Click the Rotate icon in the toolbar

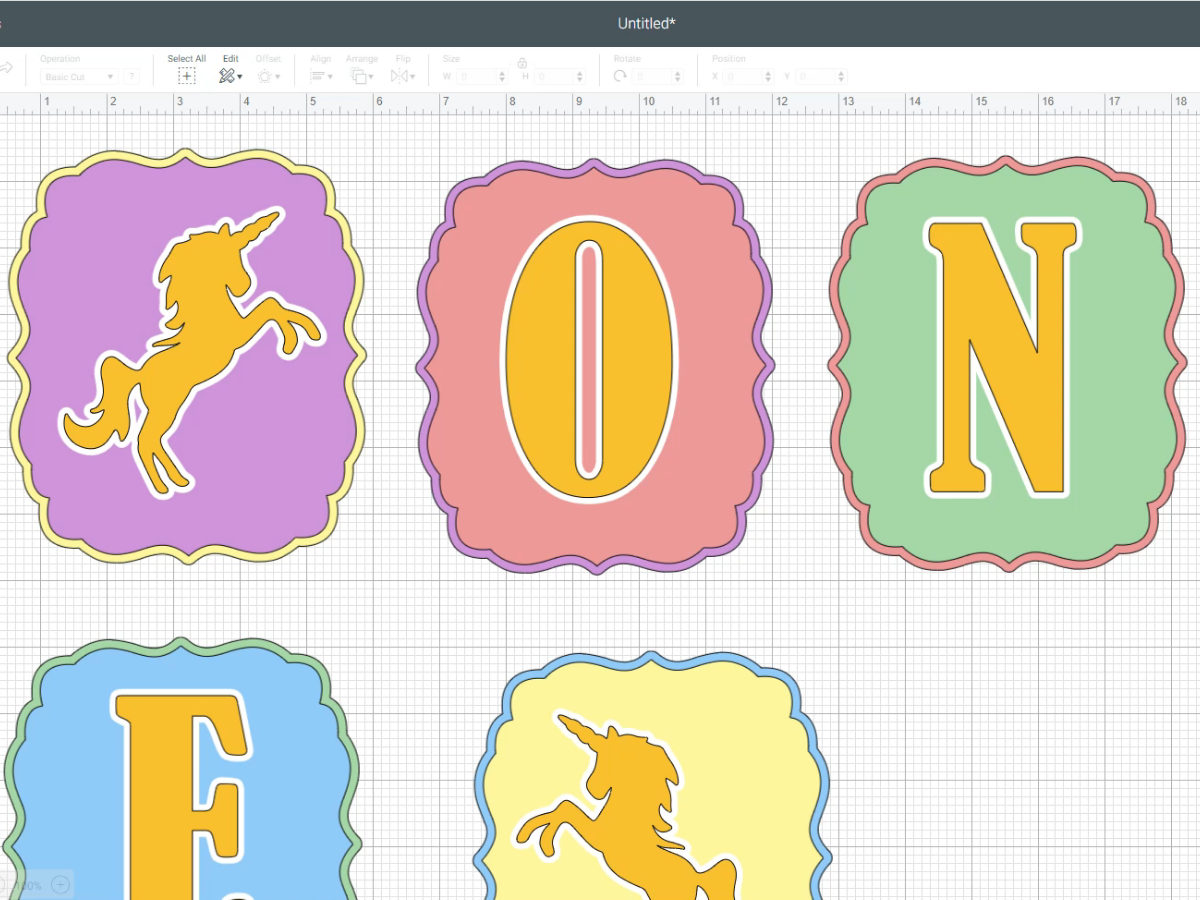coord(620,73)
